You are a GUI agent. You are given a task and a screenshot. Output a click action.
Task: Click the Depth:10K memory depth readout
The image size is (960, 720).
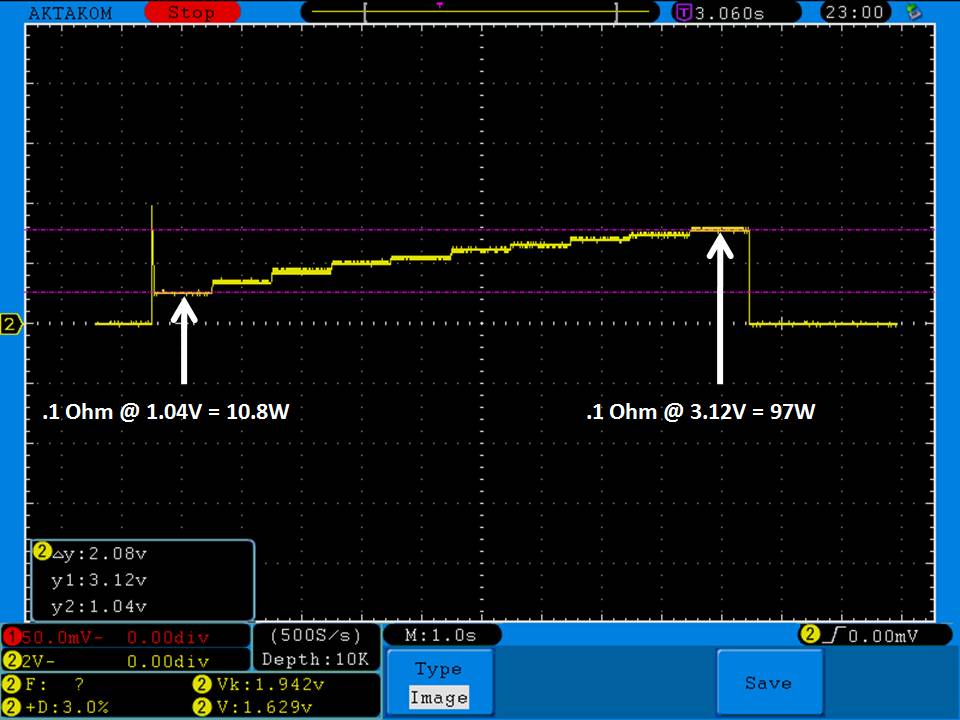coord(315,659)
